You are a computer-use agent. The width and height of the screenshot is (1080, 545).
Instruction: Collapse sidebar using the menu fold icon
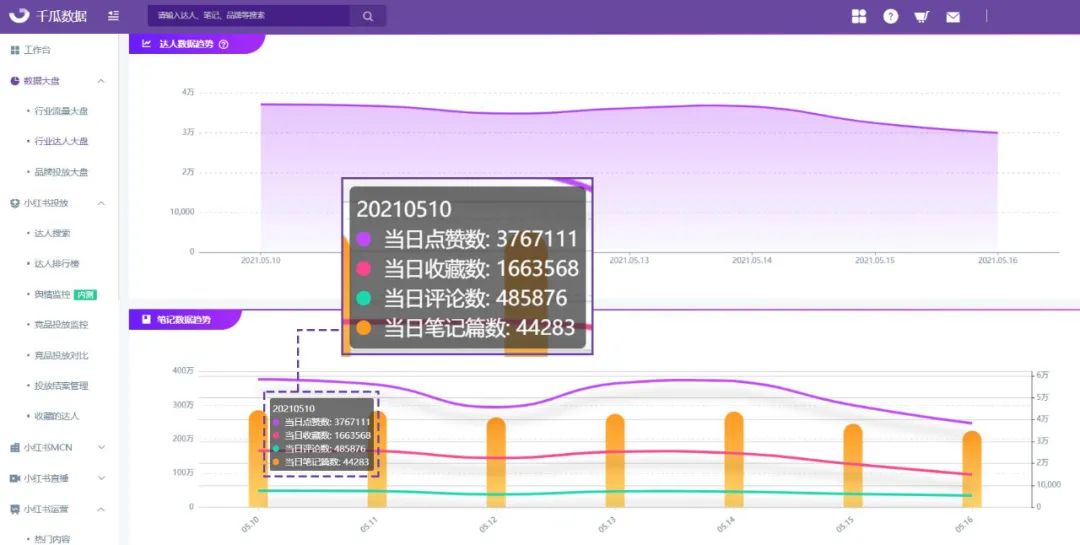114,16
